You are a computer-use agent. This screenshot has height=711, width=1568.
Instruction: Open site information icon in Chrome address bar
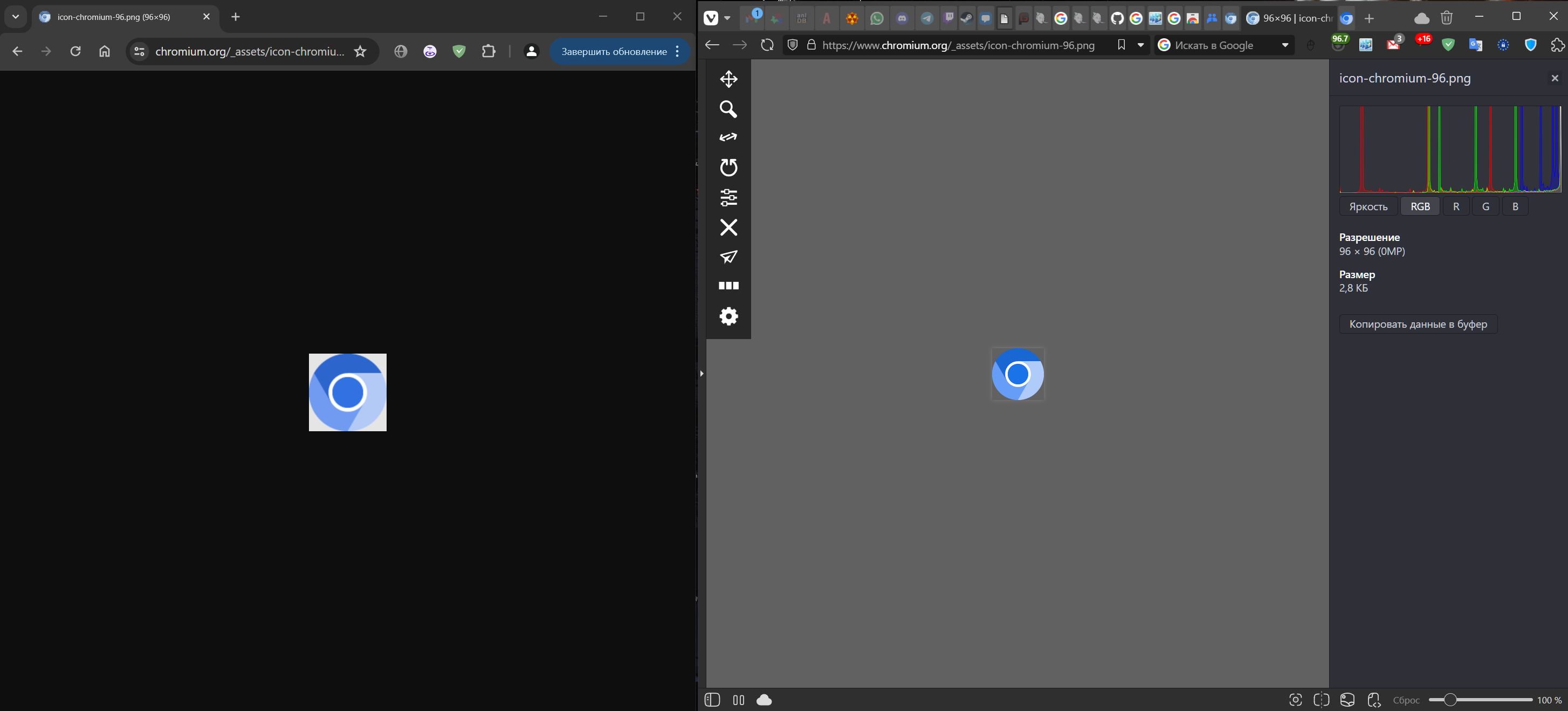click(x=140, y=52)
